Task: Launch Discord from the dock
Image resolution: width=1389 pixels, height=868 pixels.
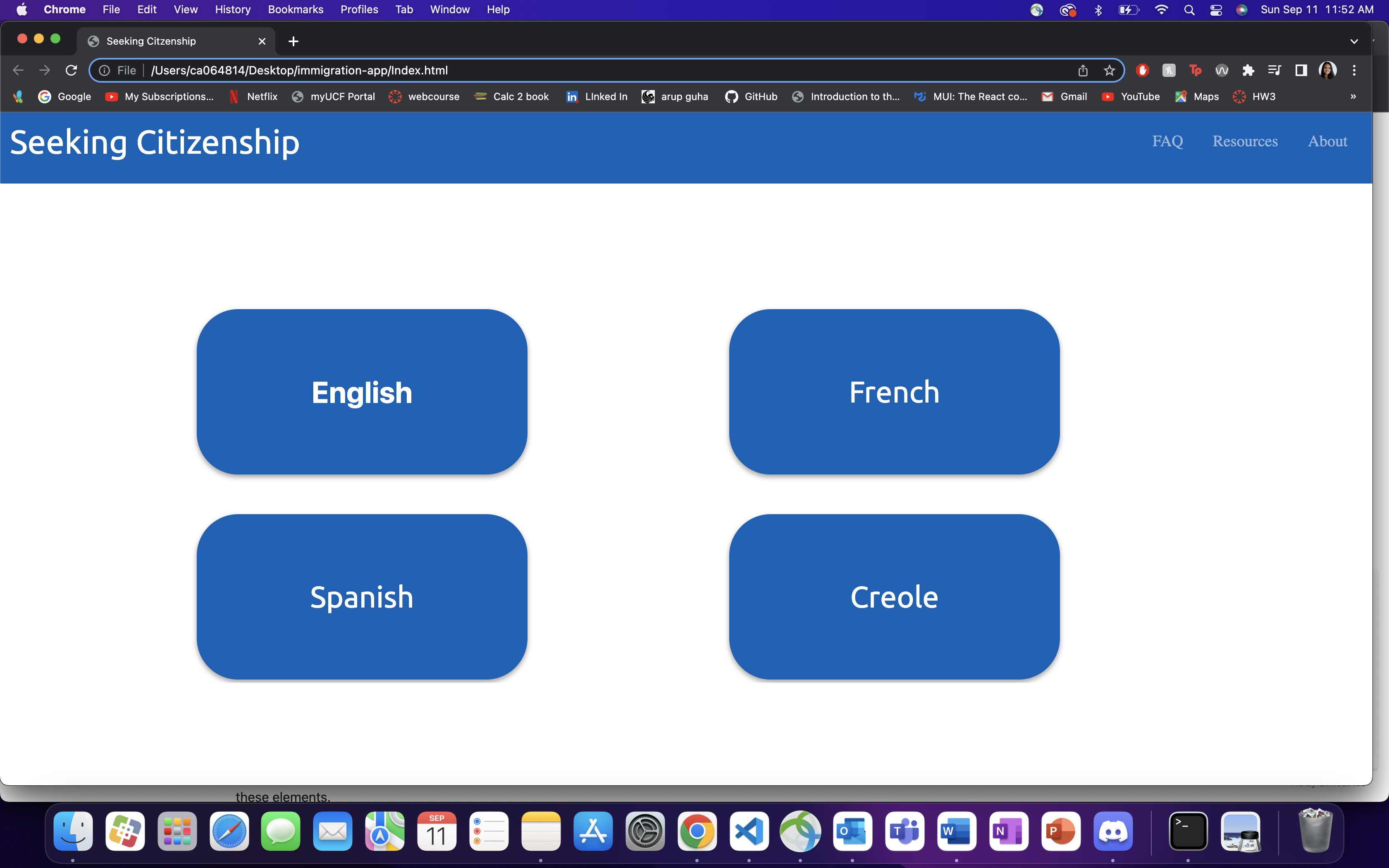Action: tap(1113, 831)
